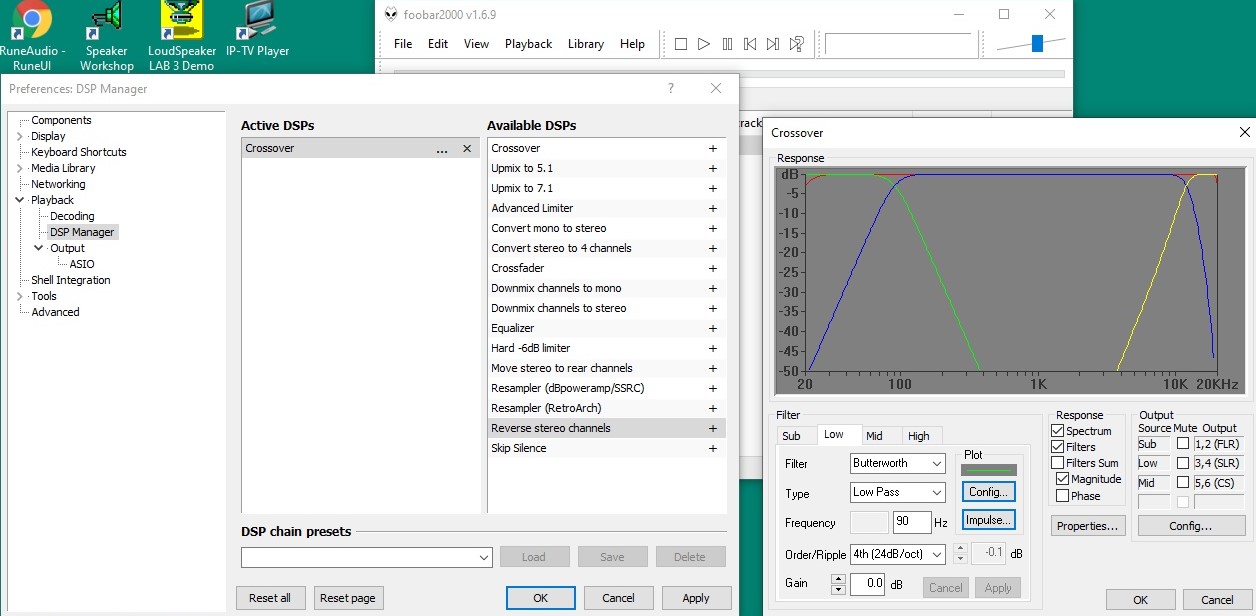Click Config... under Output group

pyautogui.click(x=1191, y=525)
